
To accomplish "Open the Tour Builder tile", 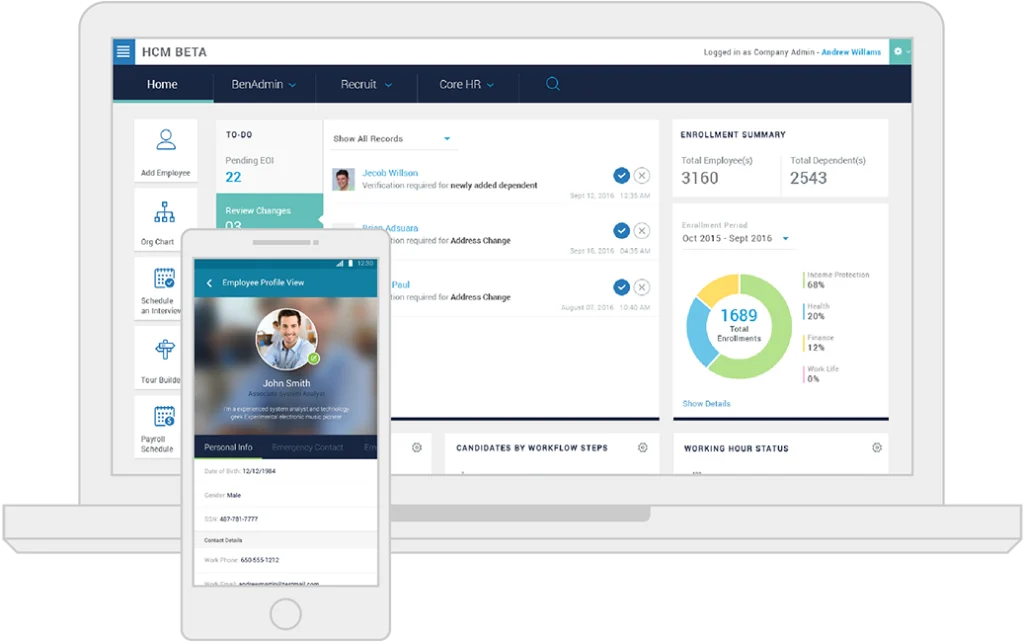I will click(158, 358).
